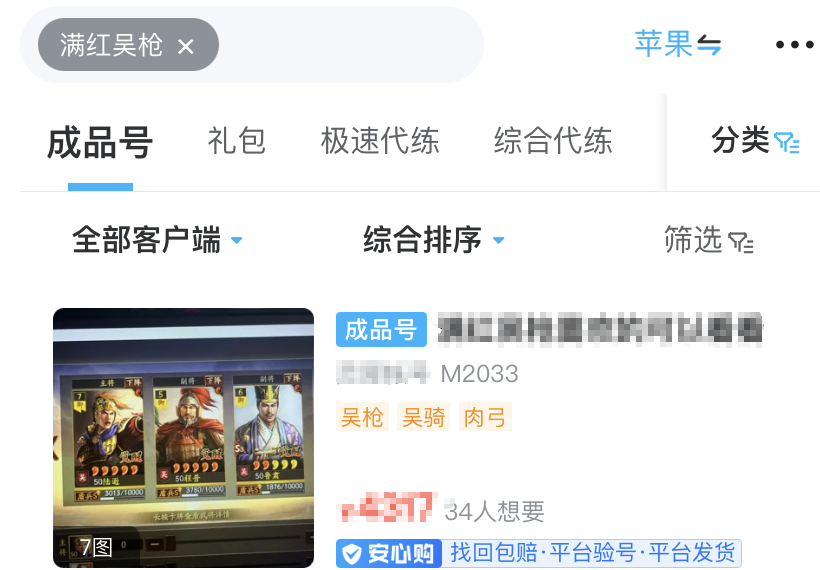This screenshot has height=570, width=820.
Task: Switch to the 礼包 tab
Action: tap(236, 141)
